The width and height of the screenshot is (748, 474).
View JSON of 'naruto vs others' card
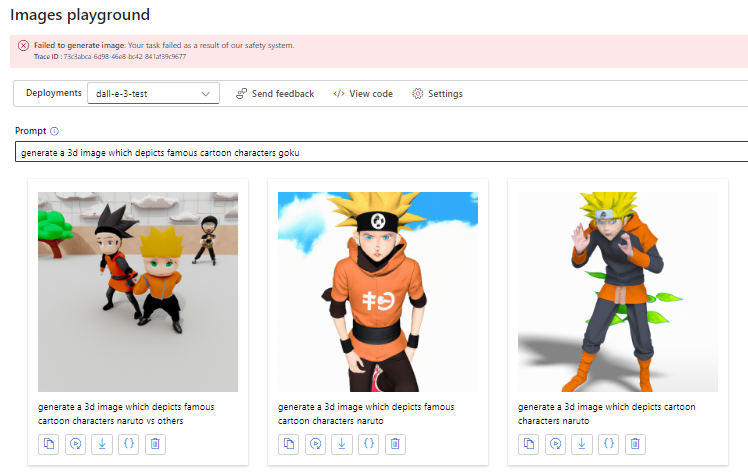click(129, 444)
